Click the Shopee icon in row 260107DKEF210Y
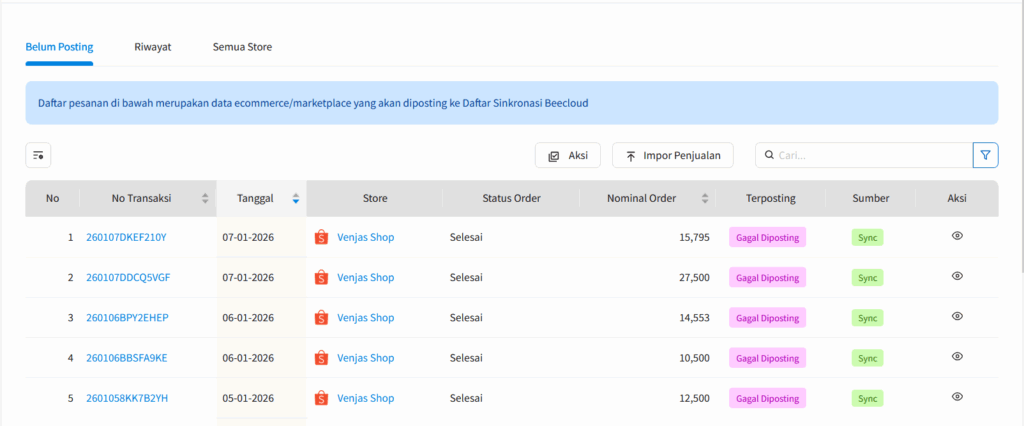The width and height of the screenshot is (1024, 426). pyautogui.click(x=321, y=237)
